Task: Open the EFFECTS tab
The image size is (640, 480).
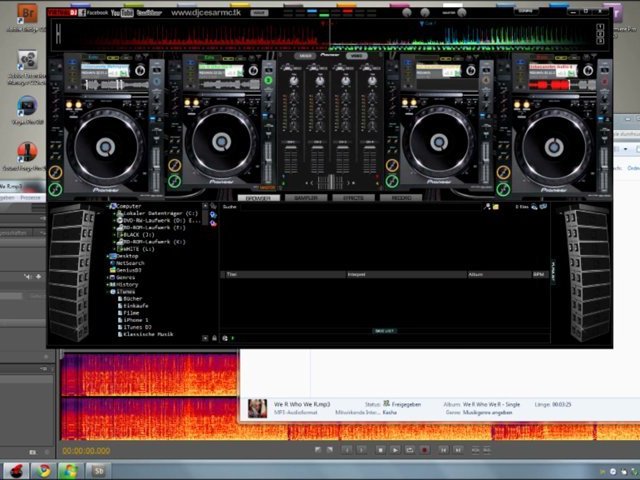Action: 353,198
